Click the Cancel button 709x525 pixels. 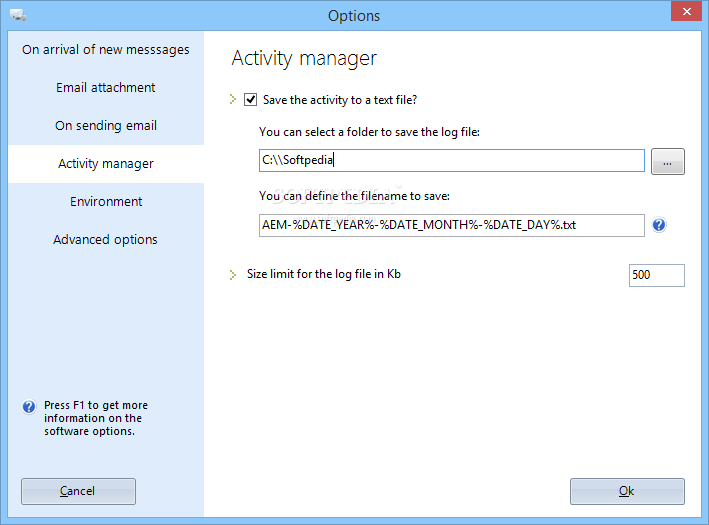click(x=78, y=491)
